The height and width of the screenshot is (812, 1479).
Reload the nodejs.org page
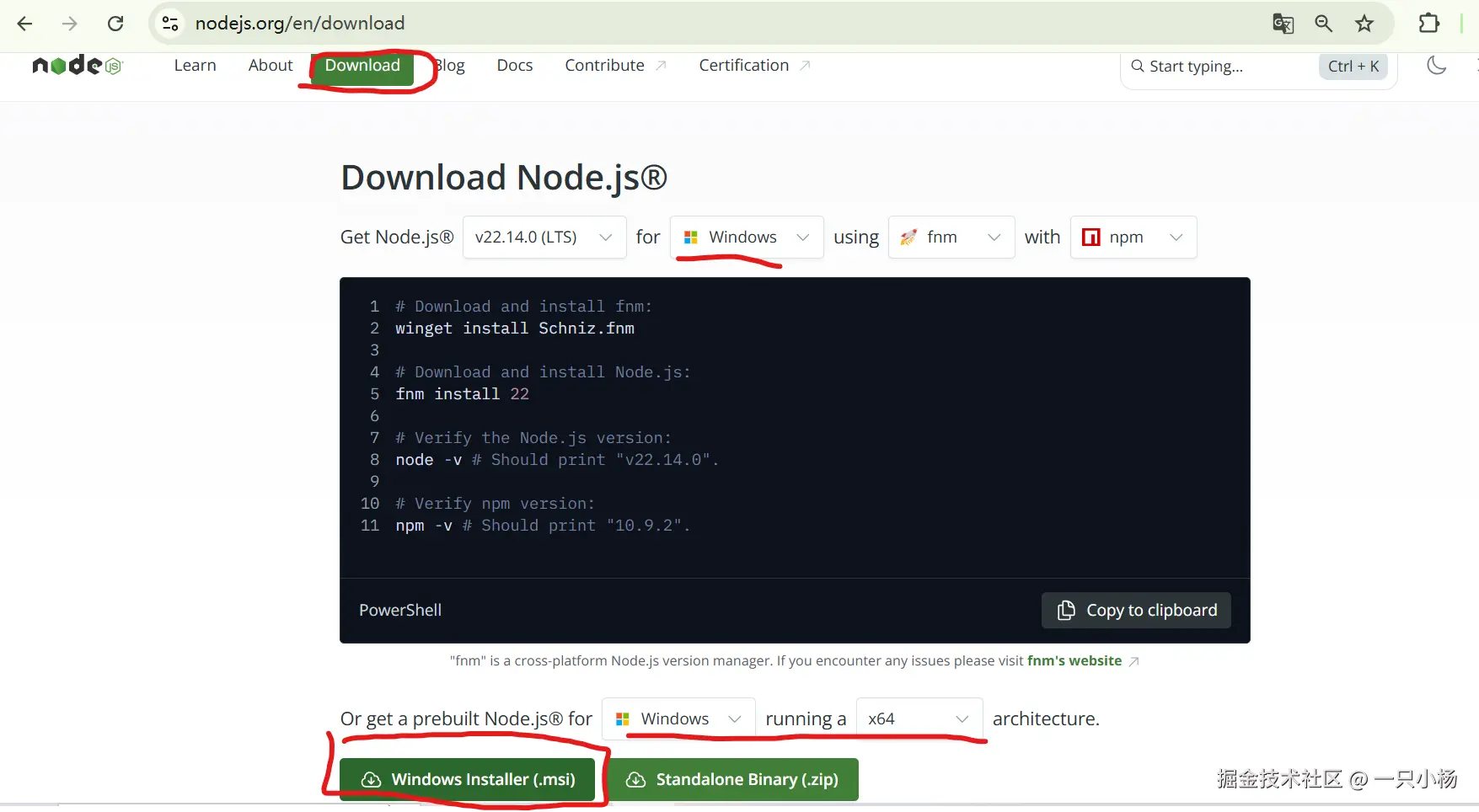coord(115,24)
